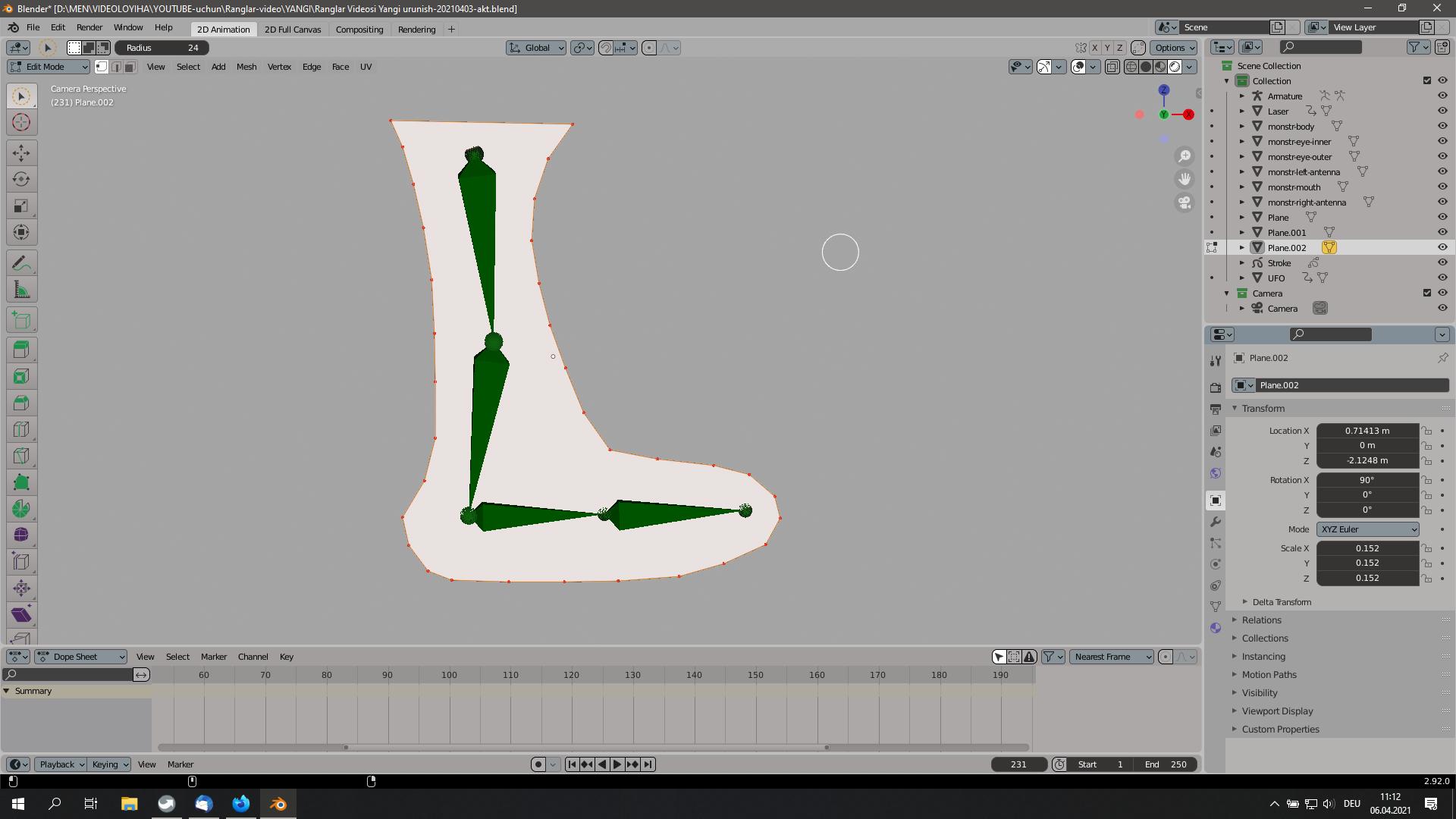The height and width of the screenshot is (819, 1456).
Task: Toggle X-ray display in viewport header
Action: (1112, 67)
